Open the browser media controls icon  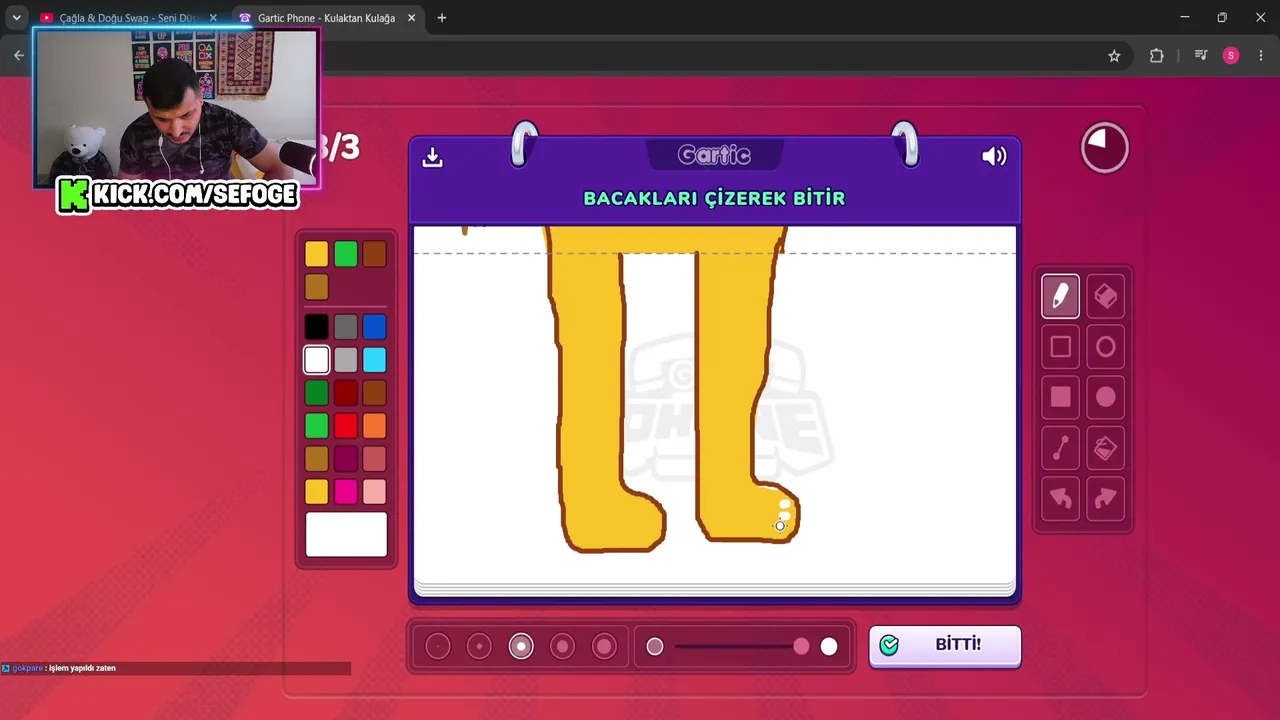click(1201, 56)
